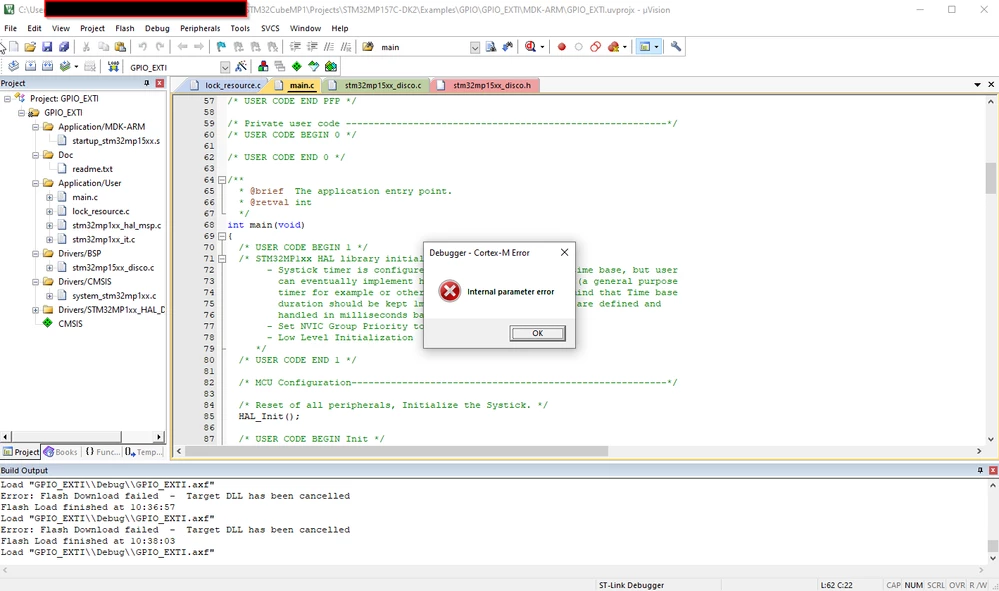Start debug session with magnifier 'd' icon
The width and height of the screenshot is (999, 591).
pyautogui.click(x=530, y=46)
